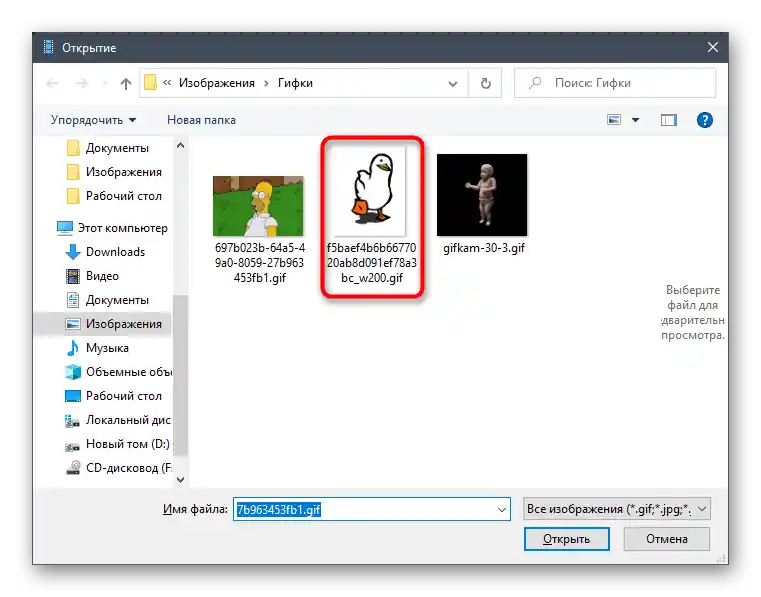Change view with the view icon

(x=614, y=119)
